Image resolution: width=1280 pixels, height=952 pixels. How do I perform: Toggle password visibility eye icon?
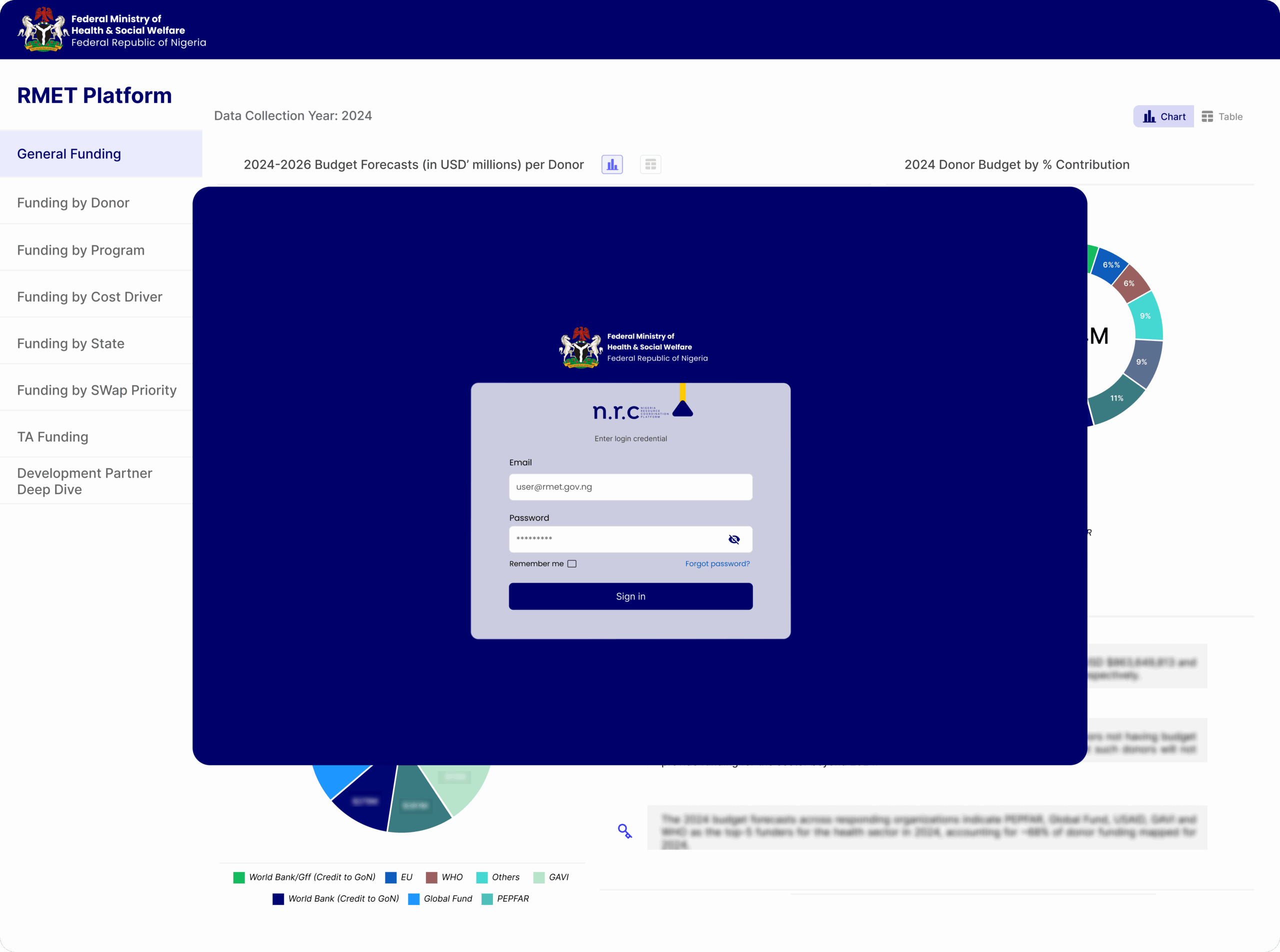click(733, 539)
